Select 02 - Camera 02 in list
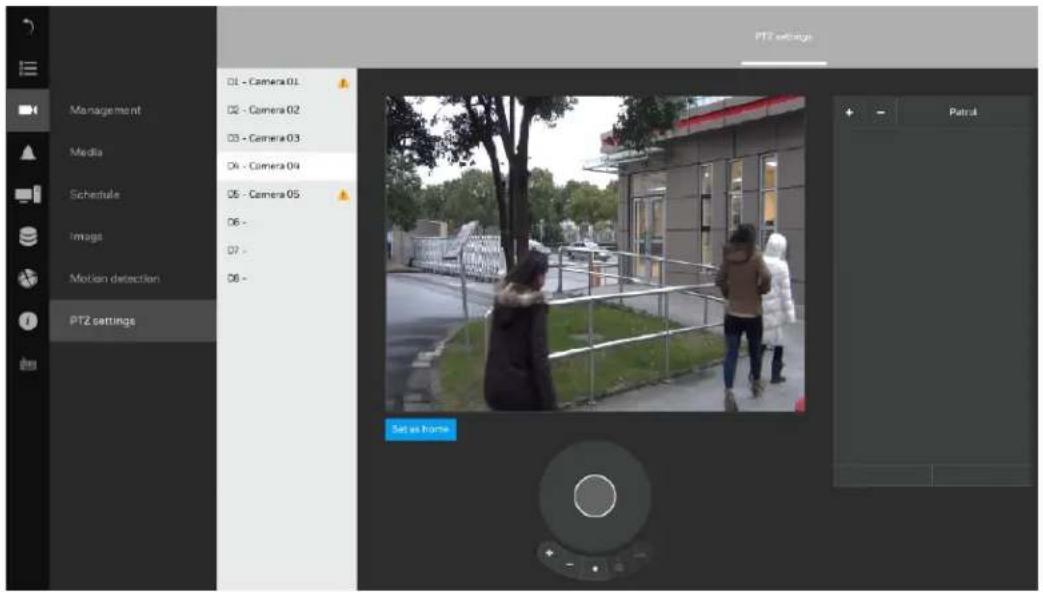The image size is (1043, 592). 287,110
